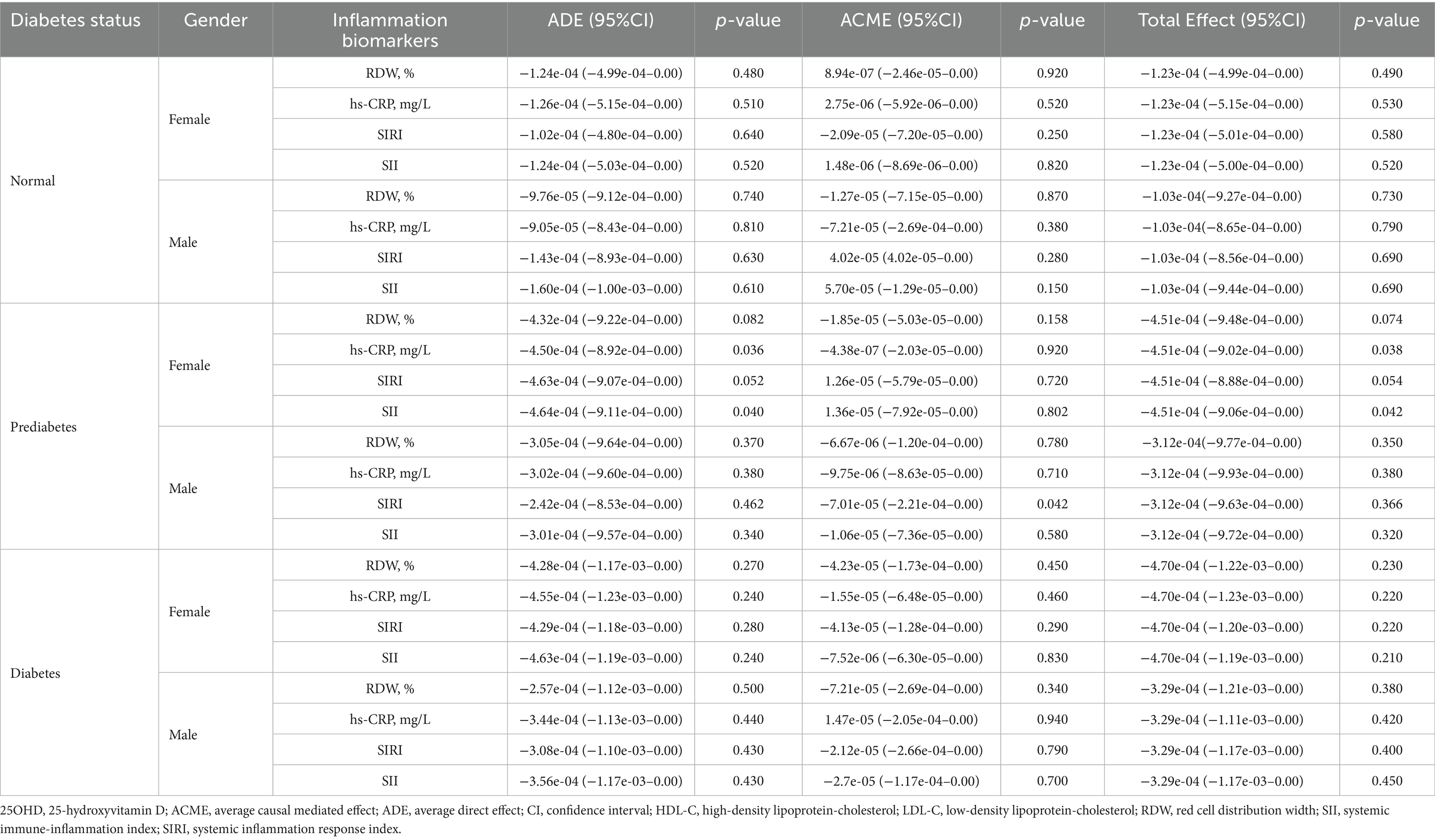Viewport: 1435px width, 840px height.
Task: Click the ACME (95%CI) header cell
Action: pos(901,21)
